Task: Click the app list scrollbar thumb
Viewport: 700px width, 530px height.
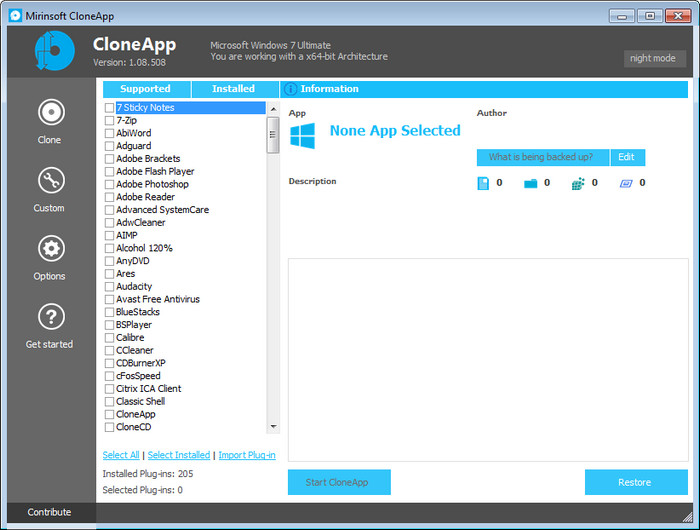Action: tap(273, 135)
